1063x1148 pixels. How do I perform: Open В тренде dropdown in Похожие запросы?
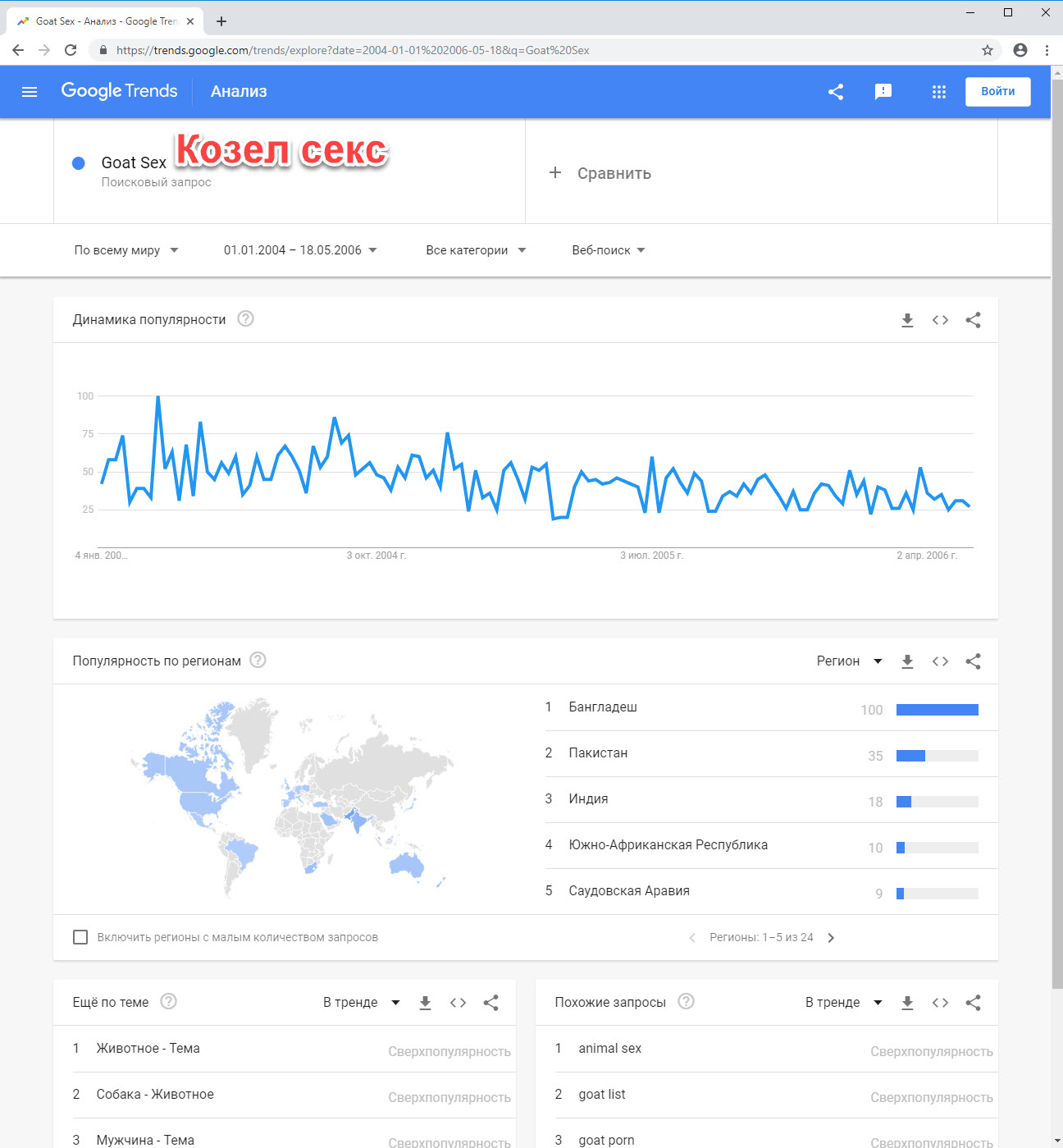843,1003
